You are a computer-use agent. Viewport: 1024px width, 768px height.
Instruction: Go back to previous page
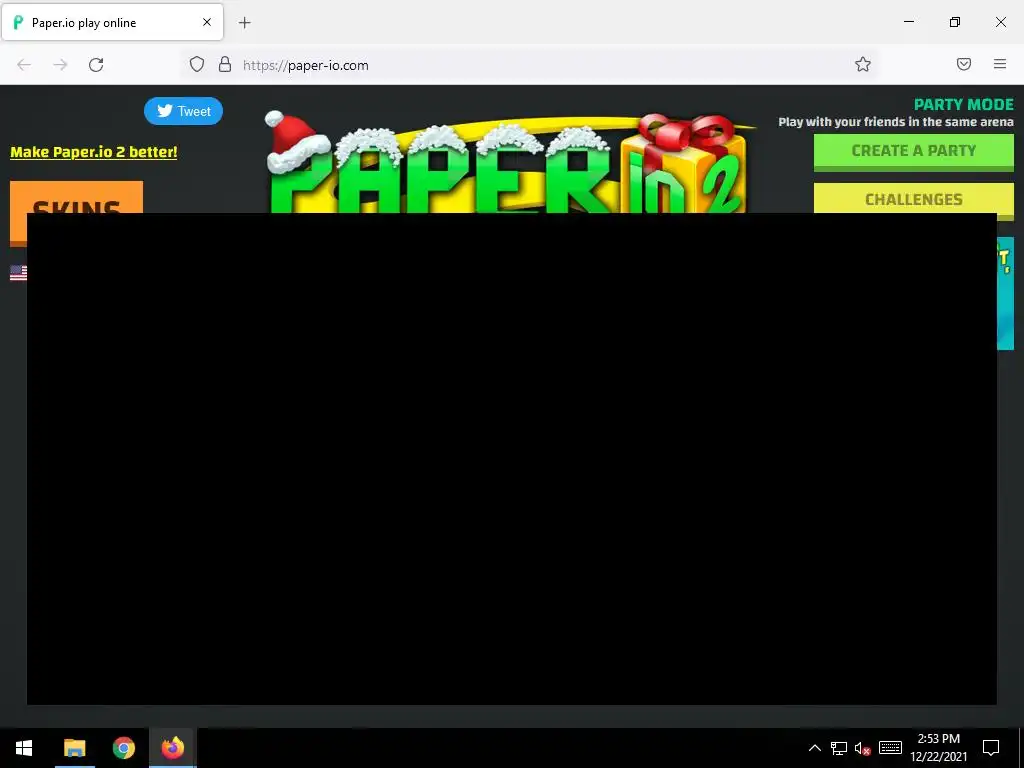pos(24,65)
